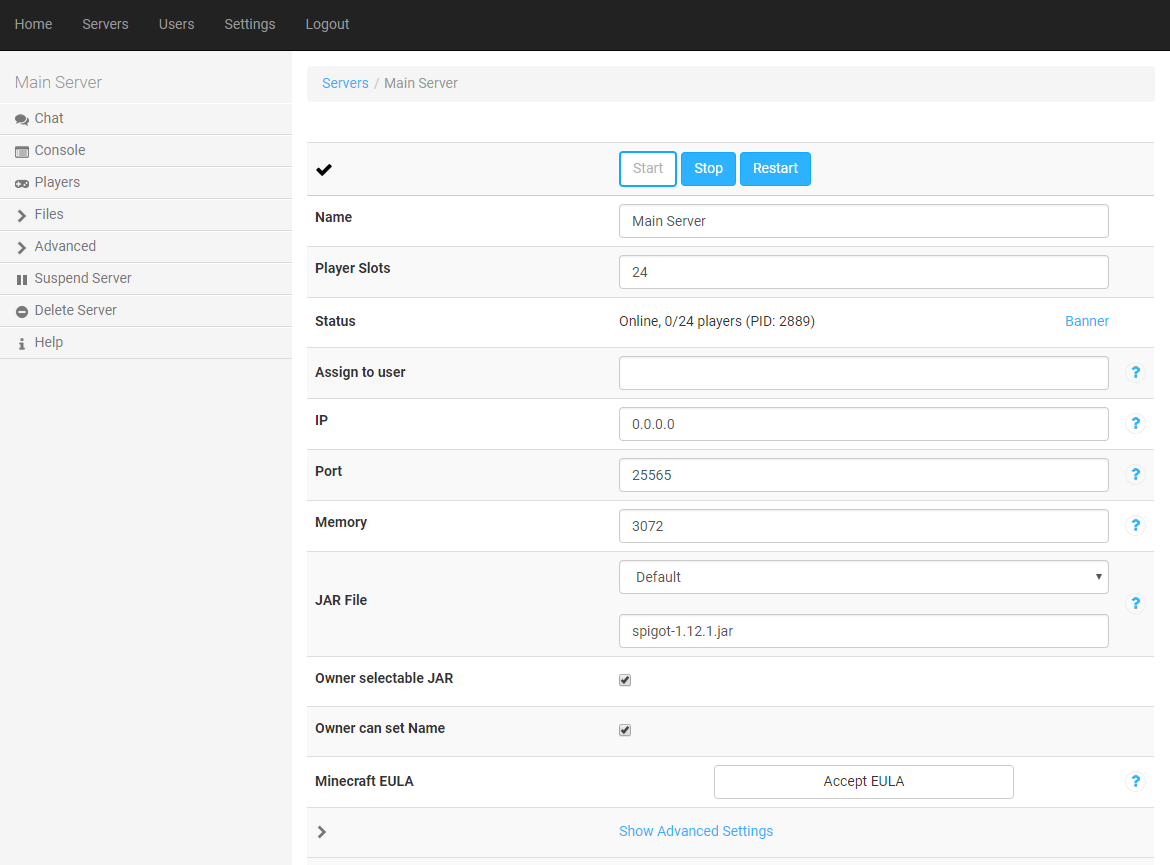Click the Suspend Server pause icon
The height and width of the screenshot is (865, 1170).
(22, 279)
